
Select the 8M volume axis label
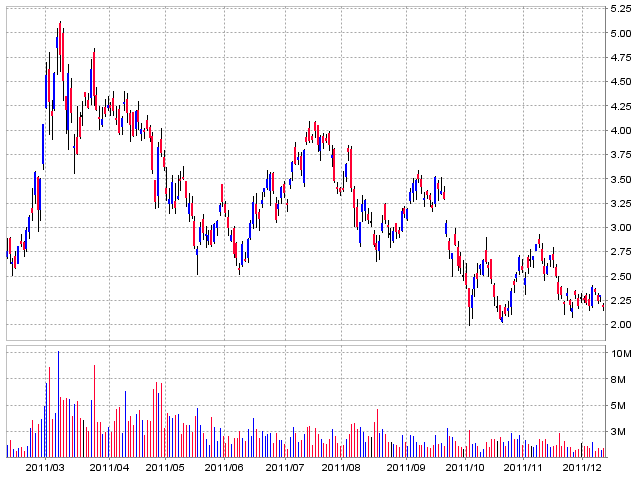click(x=620, y=380)
